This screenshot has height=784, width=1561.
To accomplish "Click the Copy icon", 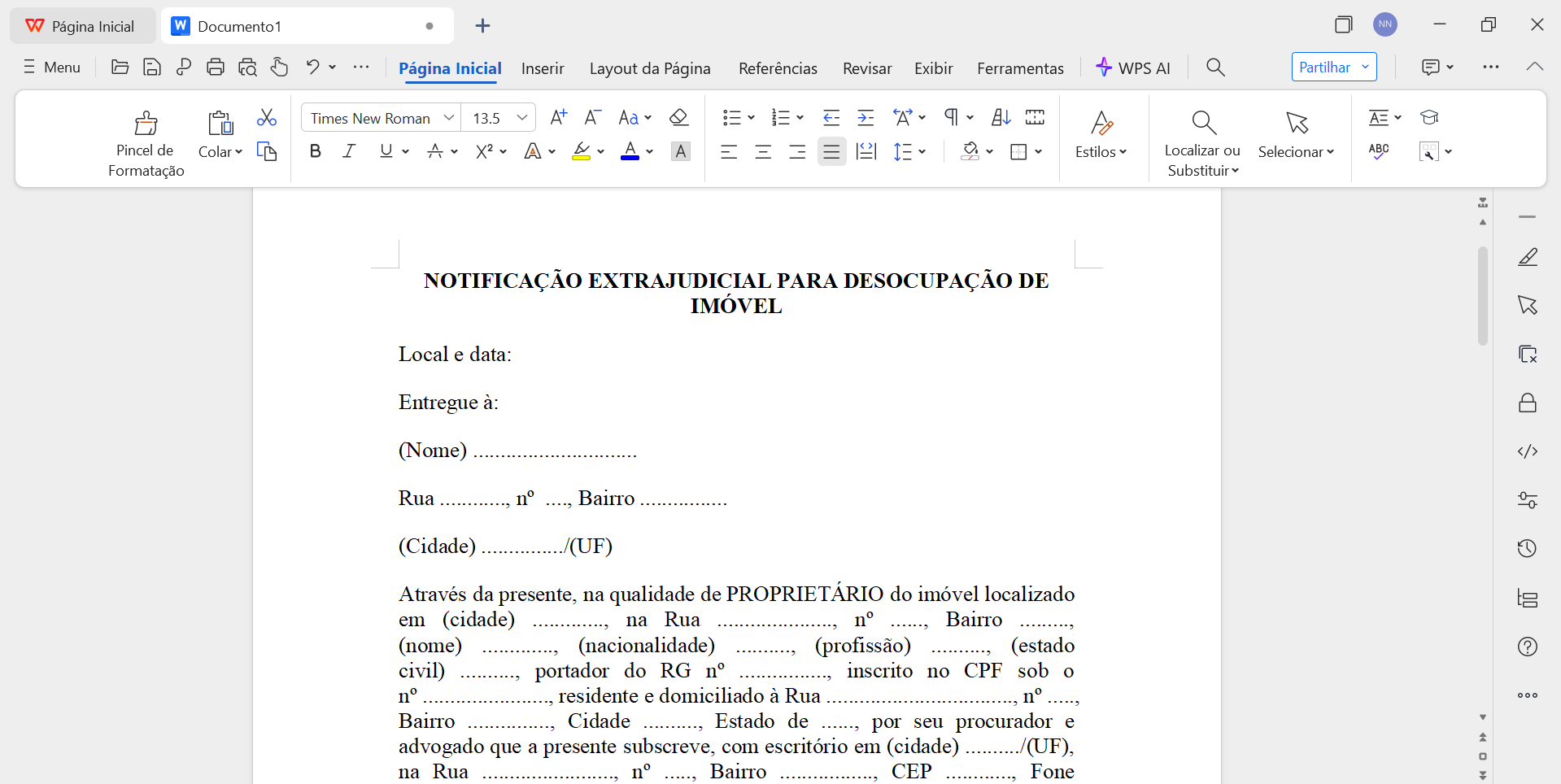I will click(x=267, y=151).
